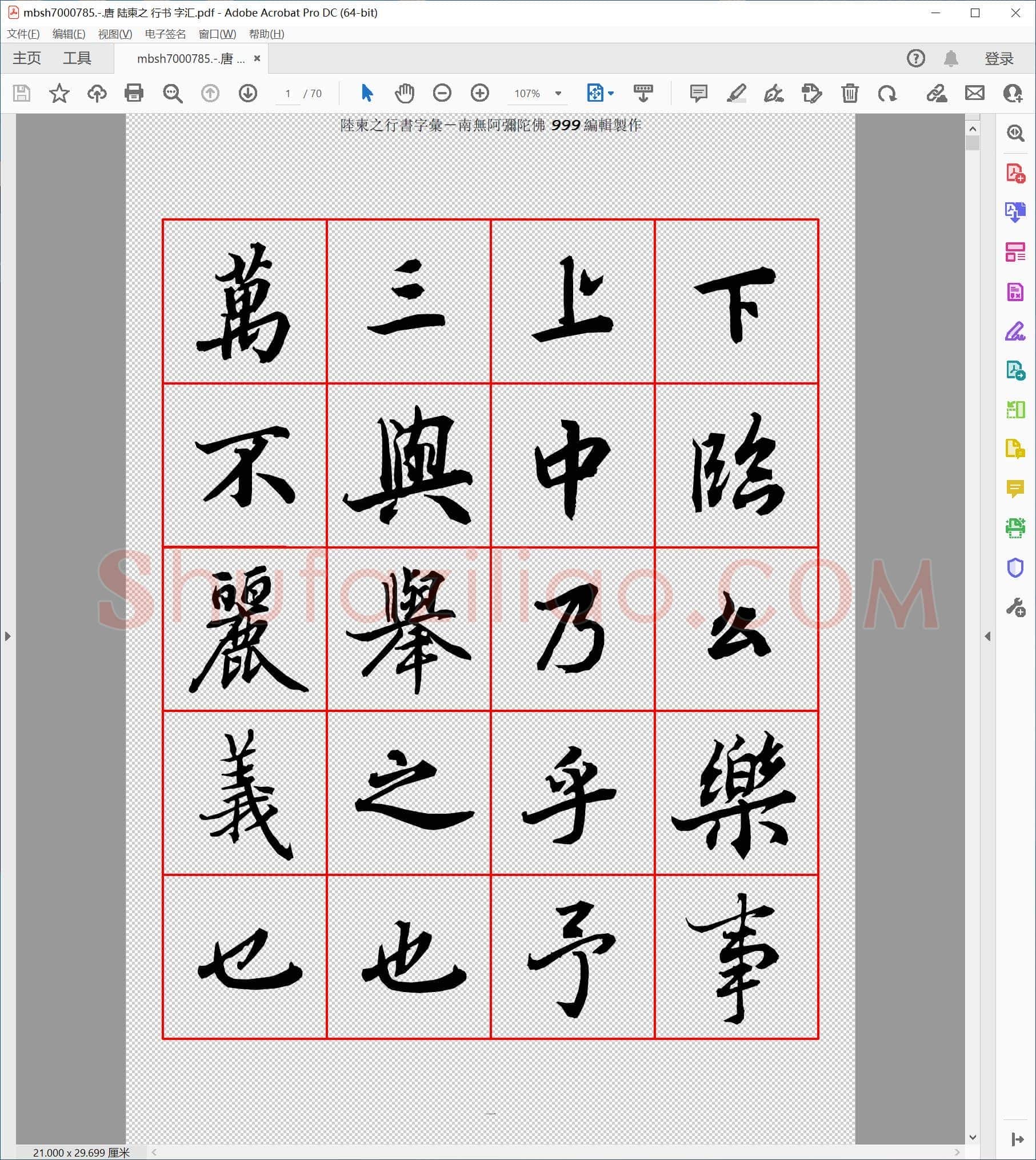Send file by email envelope icon
Screen dimensions: 1036x1160
(x=975, y=93)
